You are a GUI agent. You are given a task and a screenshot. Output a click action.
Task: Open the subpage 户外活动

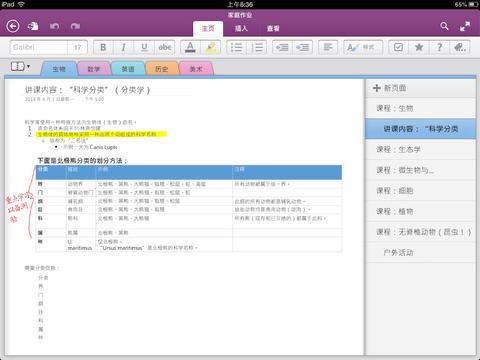[421, 253]
